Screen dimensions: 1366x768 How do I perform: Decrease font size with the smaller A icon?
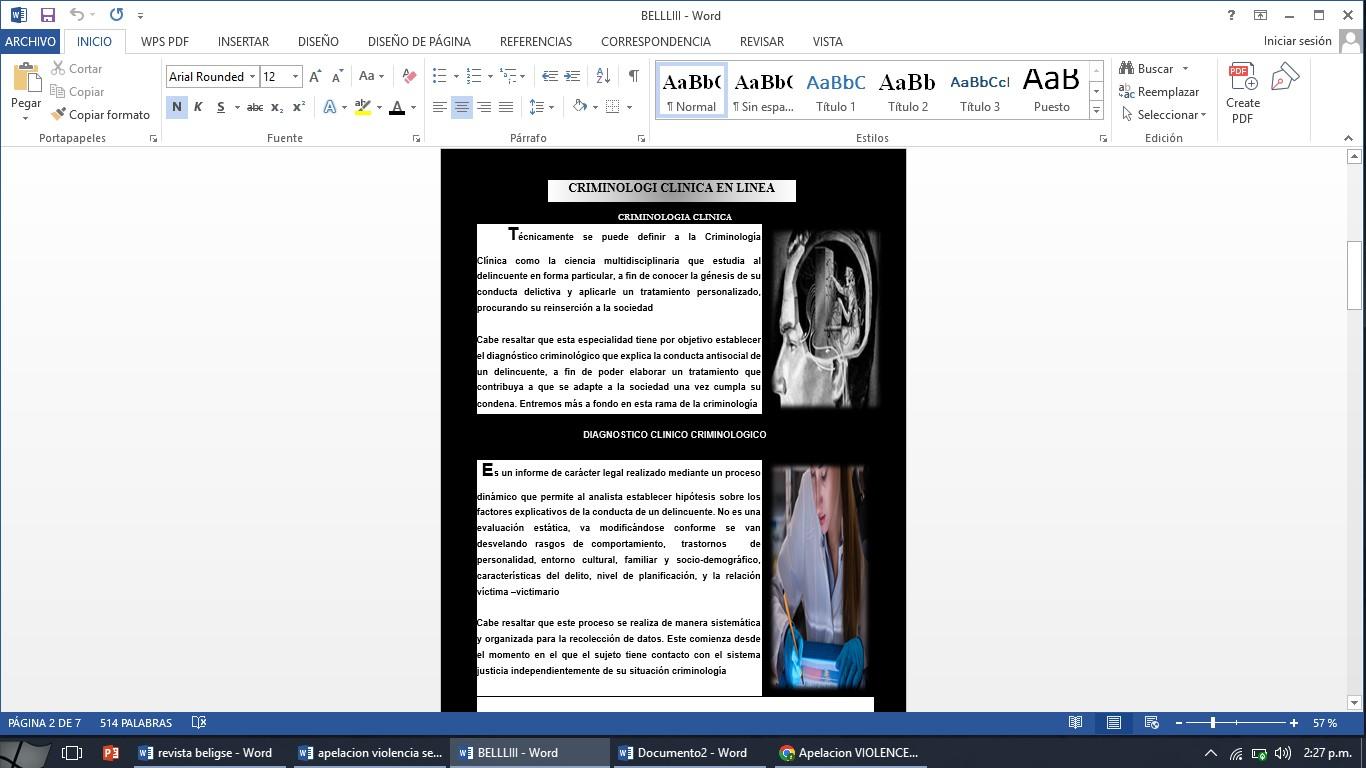pyautogui.click(x=337, y=77)
